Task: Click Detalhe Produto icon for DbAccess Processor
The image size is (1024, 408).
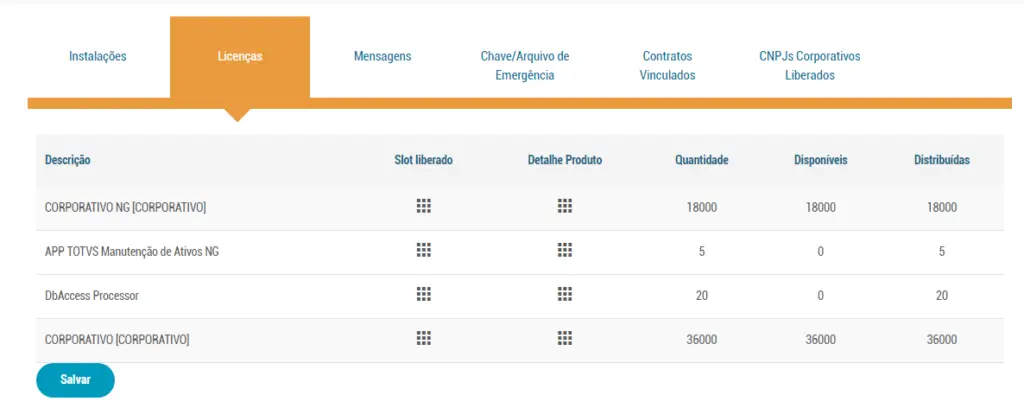Action: [x=565, y=294]
